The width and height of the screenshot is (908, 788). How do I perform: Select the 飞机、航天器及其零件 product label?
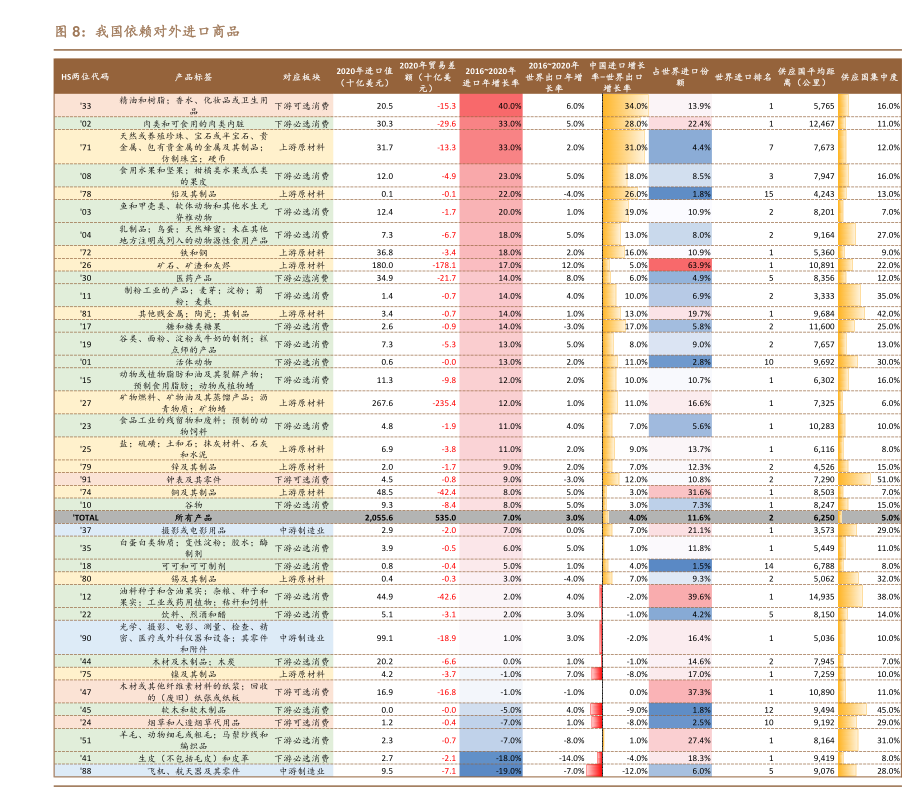tap(193, 771)
